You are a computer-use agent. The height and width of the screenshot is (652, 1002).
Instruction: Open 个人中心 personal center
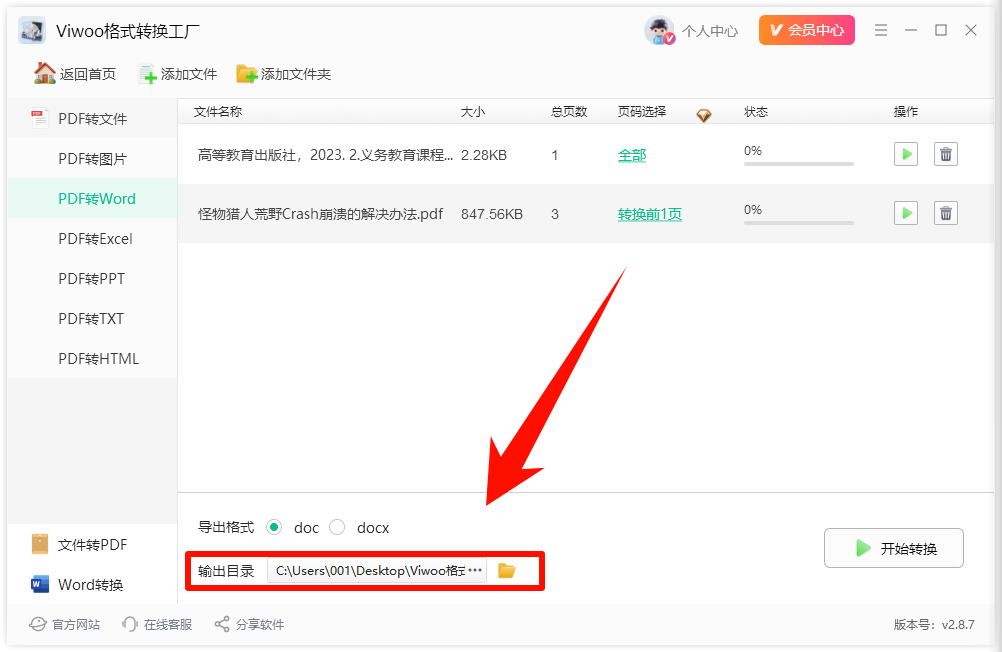pyautogui.click(x=710, y=31)
